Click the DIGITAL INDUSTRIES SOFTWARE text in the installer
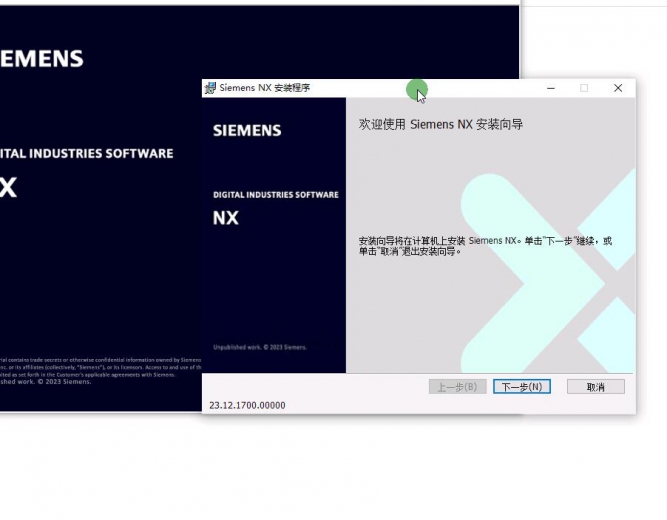Viewport: 667px width, 520px height. click(x=276, y=195)
